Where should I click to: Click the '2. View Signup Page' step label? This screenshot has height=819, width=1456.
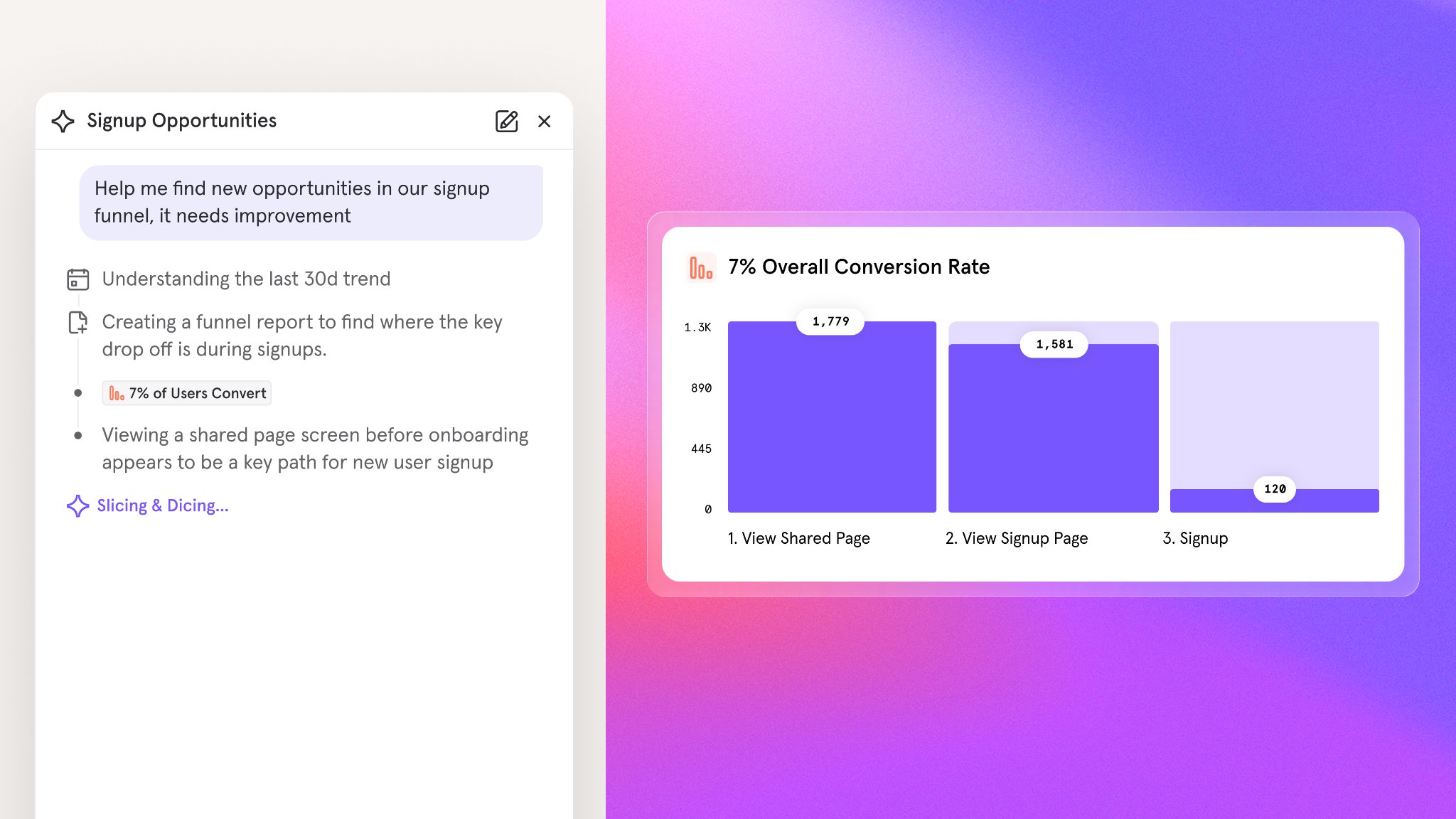coord(1017,538)
